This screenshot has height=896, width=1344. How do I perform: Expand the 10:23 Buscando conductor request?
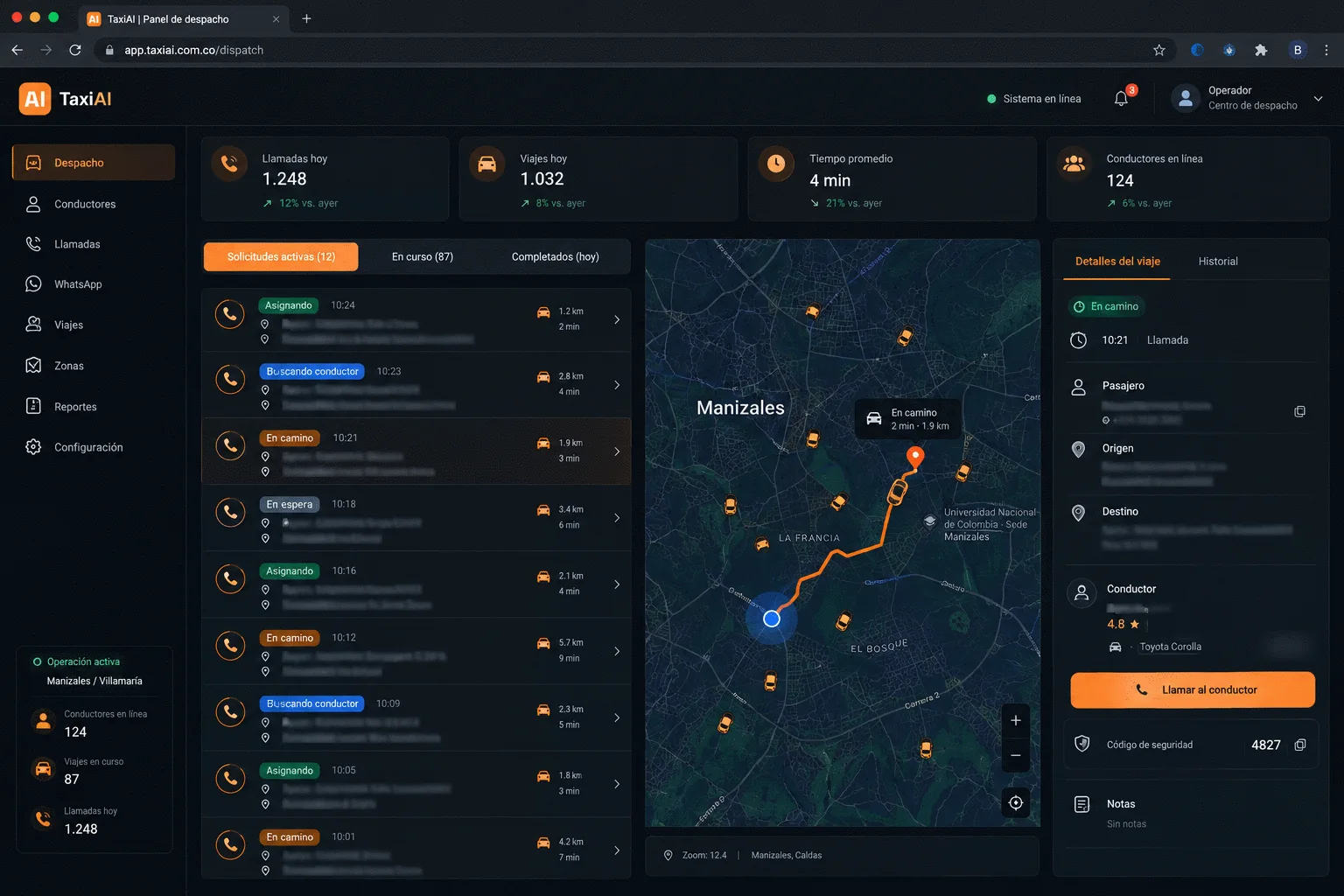617,385
